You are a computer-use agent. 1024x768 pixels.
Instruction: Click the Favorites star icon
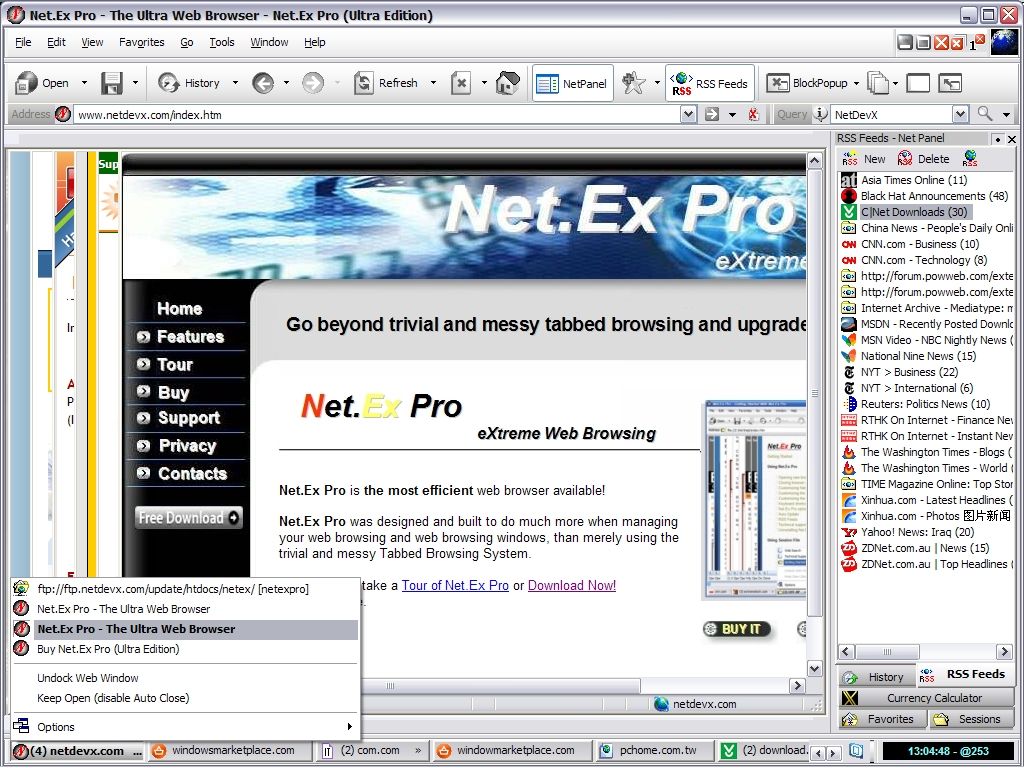pyautogui.click(x=633, y=83)
